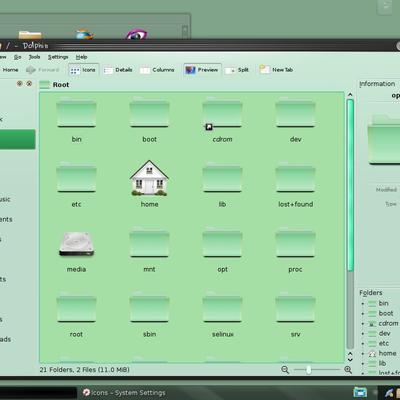
Task: Click status text '21 Folders, 2 Files (11.0 MiB)'
Action: [85, 370]
